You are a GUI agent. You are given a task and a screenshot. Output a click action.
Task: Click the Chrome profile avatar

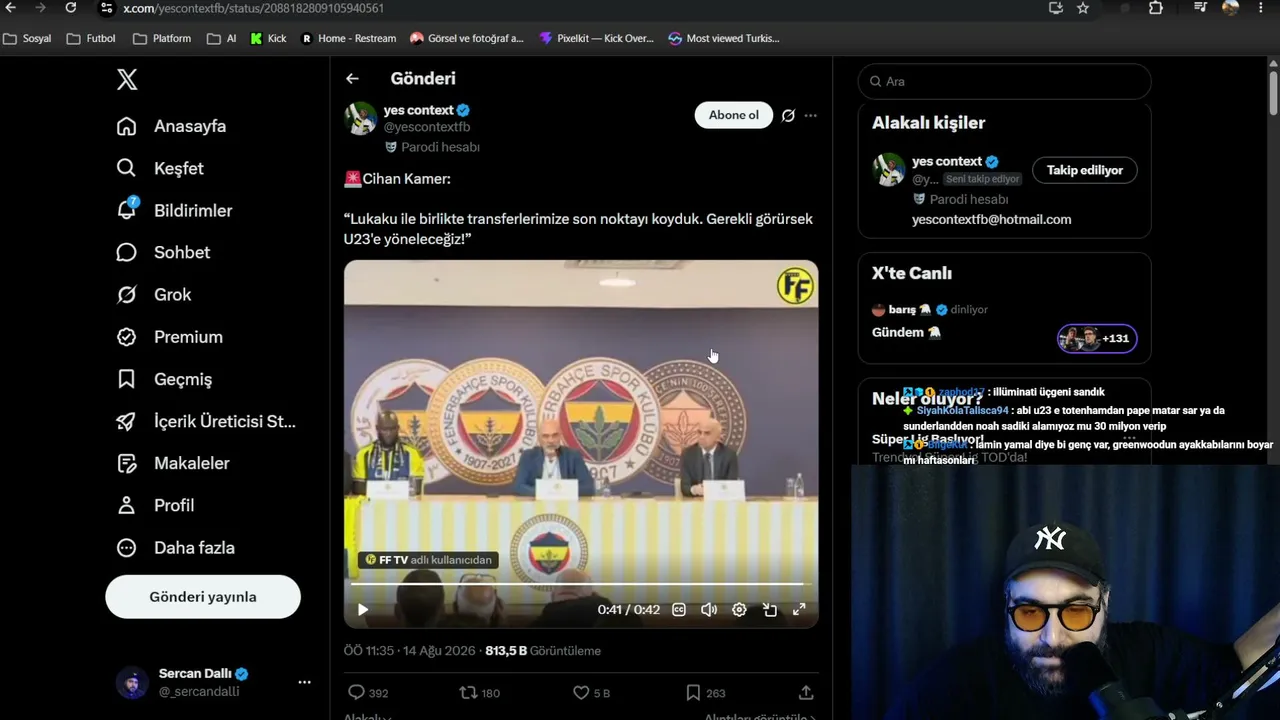(x=1230, y=8)
